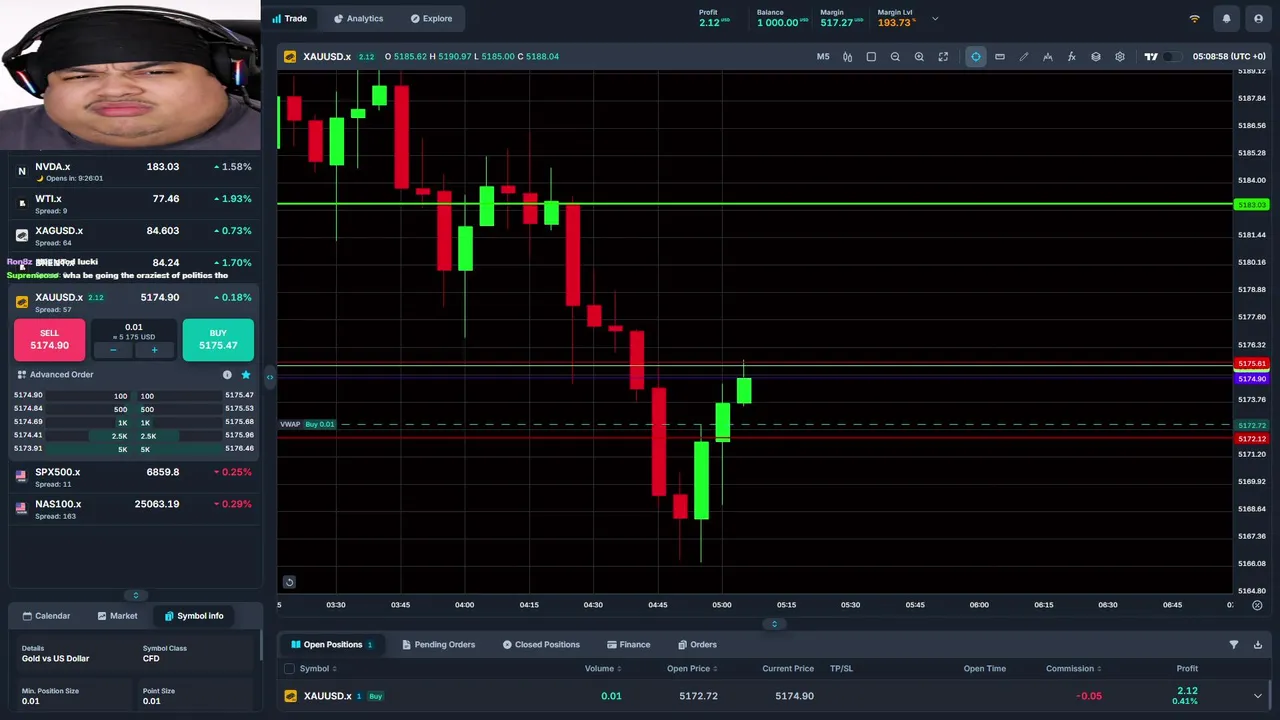Filter positions with funnel icon
The height and width of the screenshot is (720, 1280).
pyautogui.click(x=1233, y=645)
